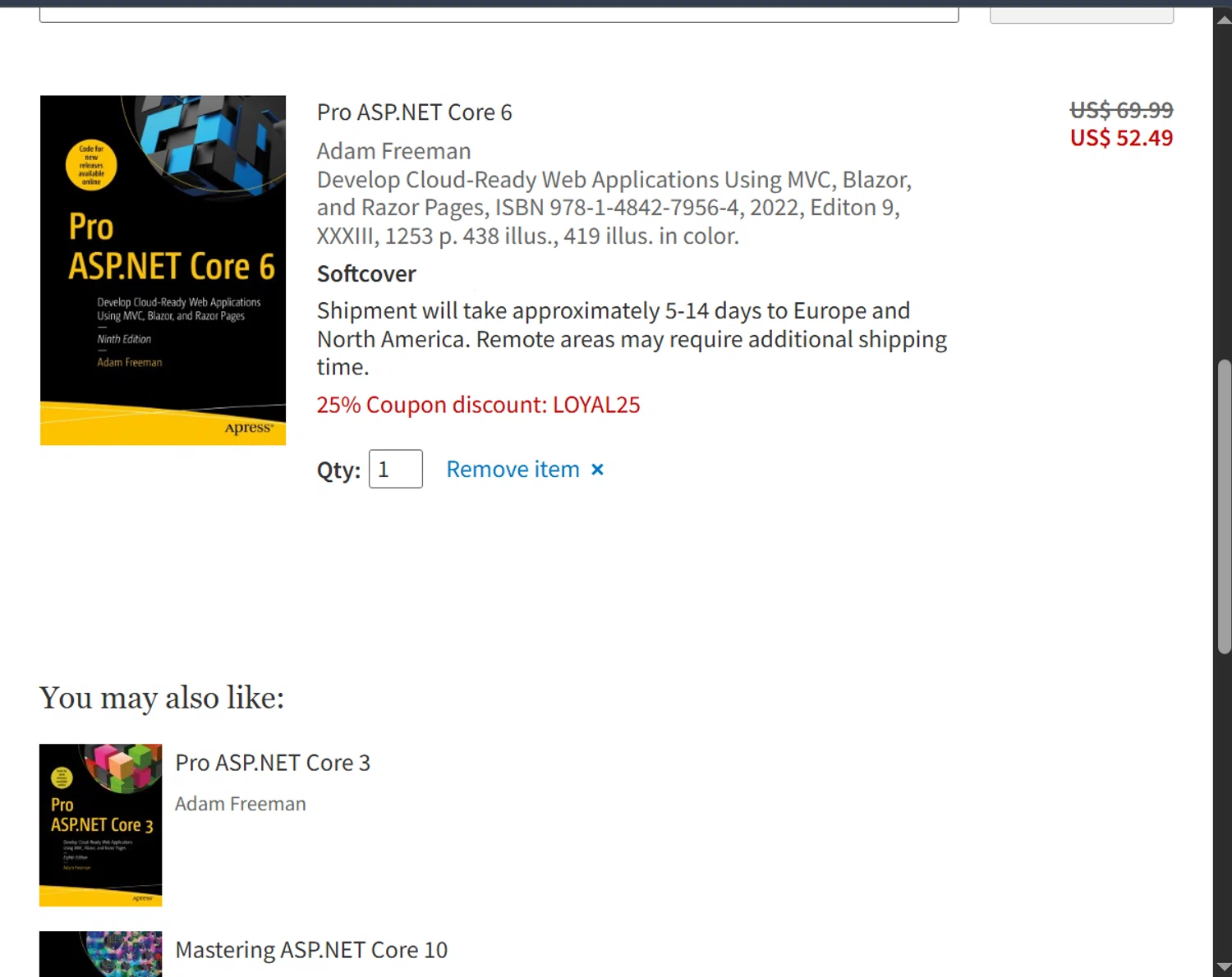1232x977 pixels.
Task: Click the Softcover format label
Action: (366, 274)
